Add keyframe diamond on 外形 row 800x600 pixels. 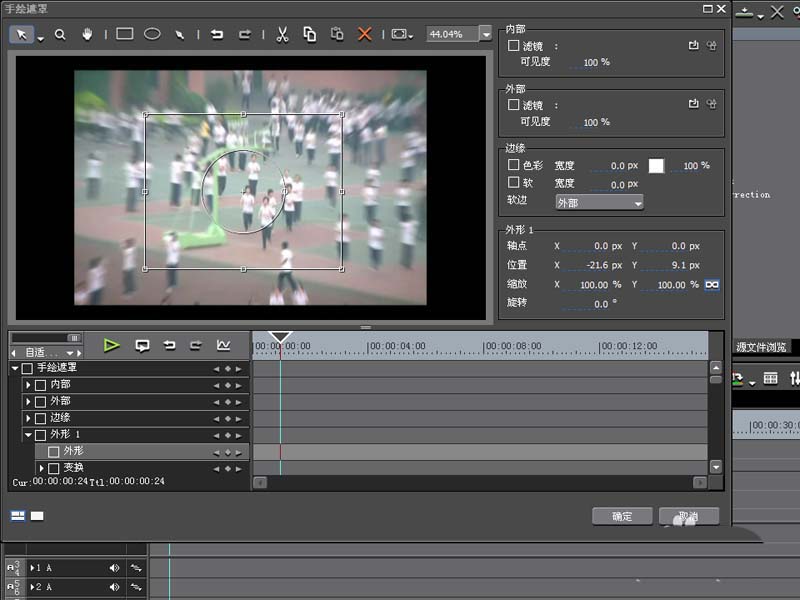point(228,453)
